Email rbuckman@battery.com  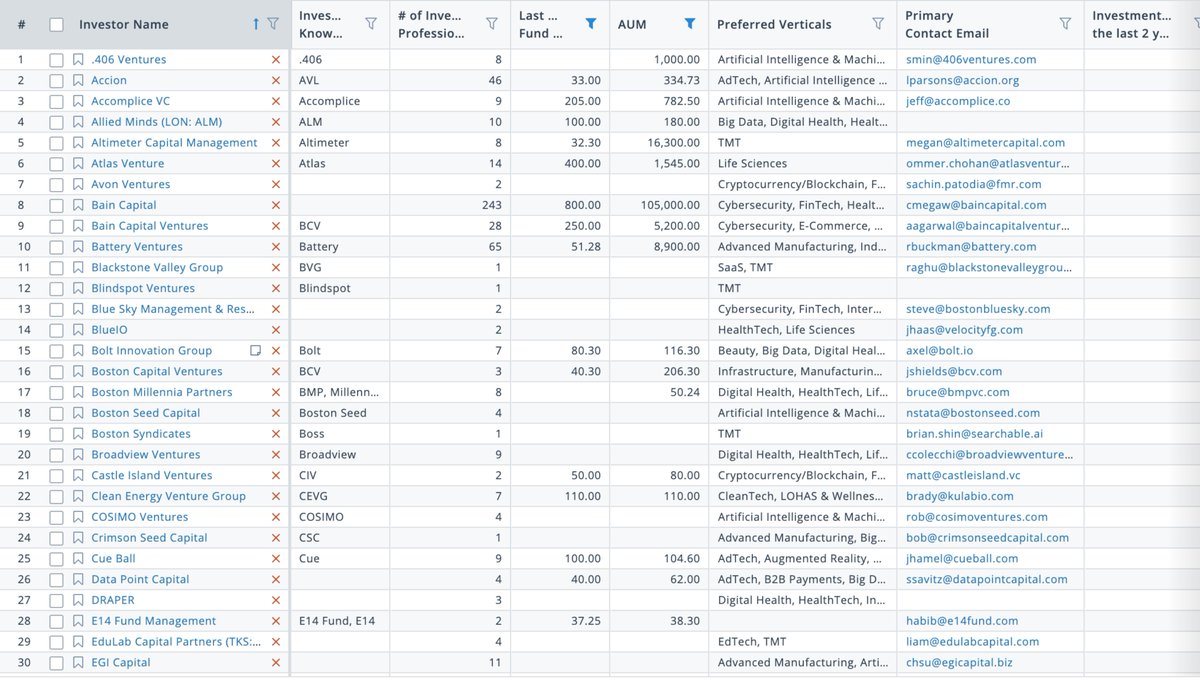pyautogui.click(x=971, y=247)
